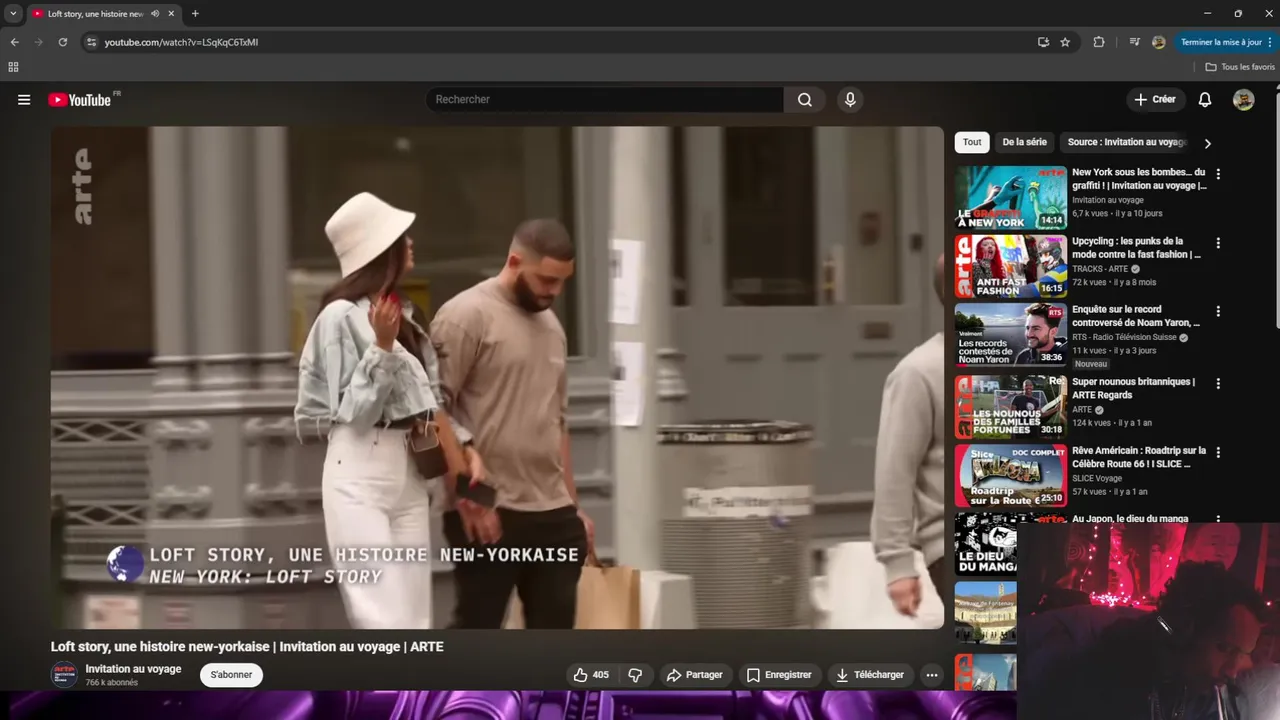
Task: Open the Les nounous des familles fortunées thumbnail
Action: 1011,407
